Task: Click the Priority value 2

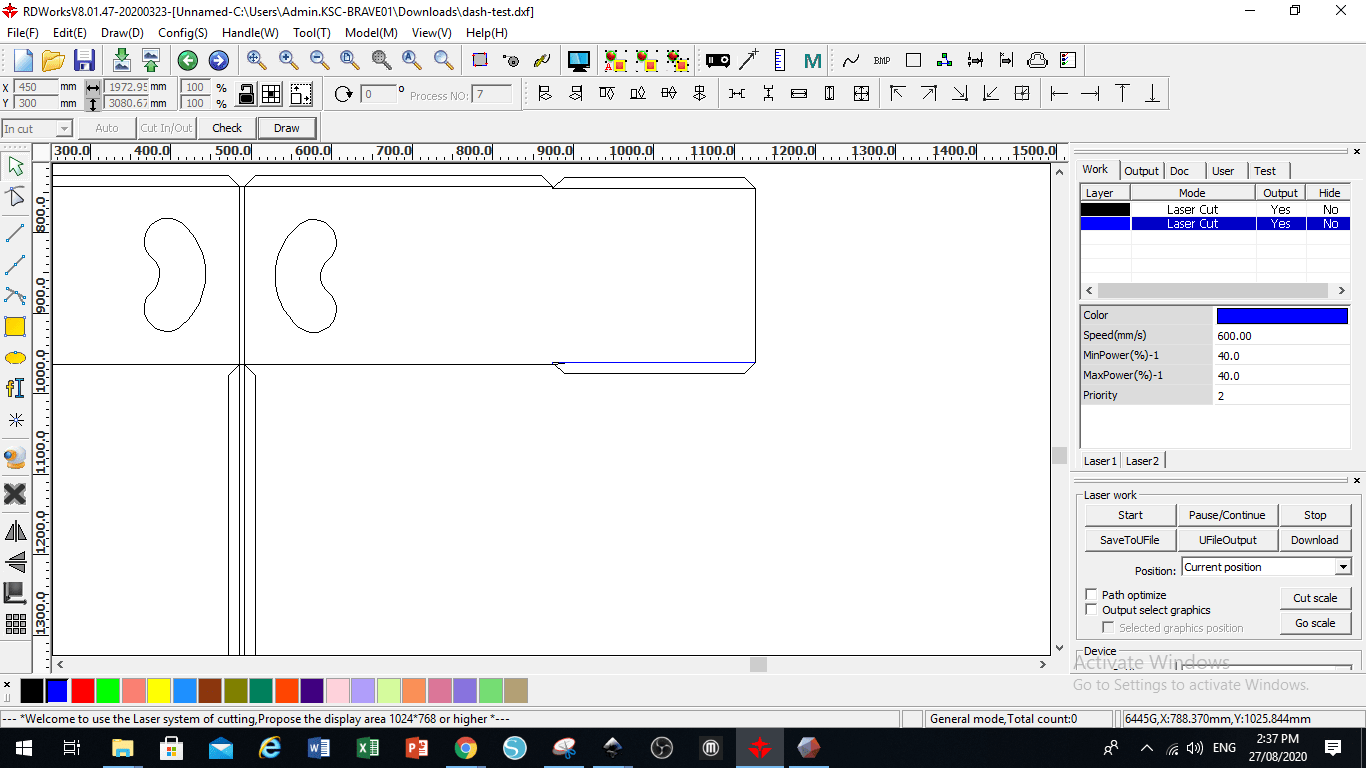Action: pyautogui.click(x=1282, y=396)
